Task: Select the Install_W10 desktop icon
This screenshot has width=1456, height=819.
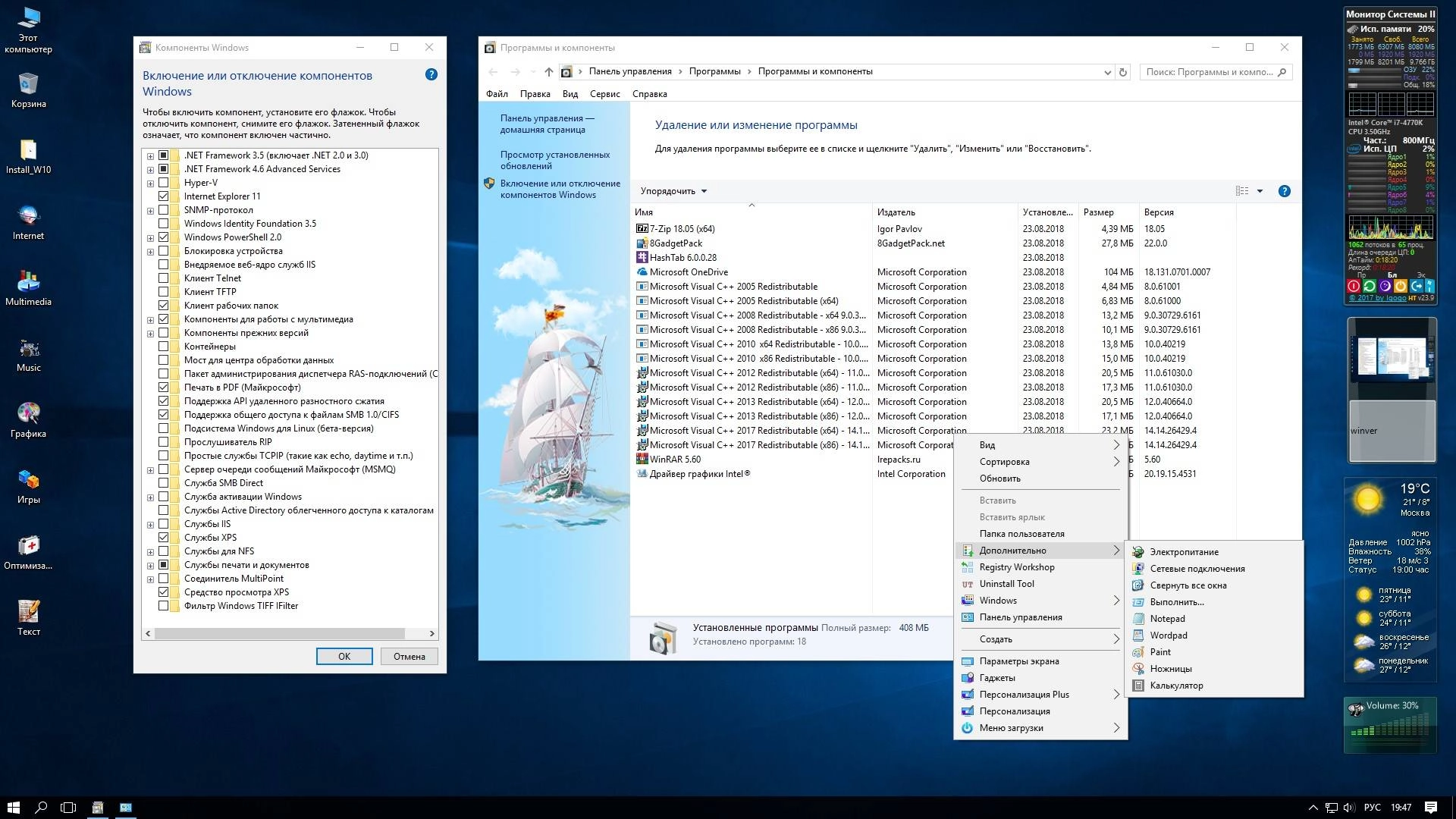Action: click(x=28, y=156)
